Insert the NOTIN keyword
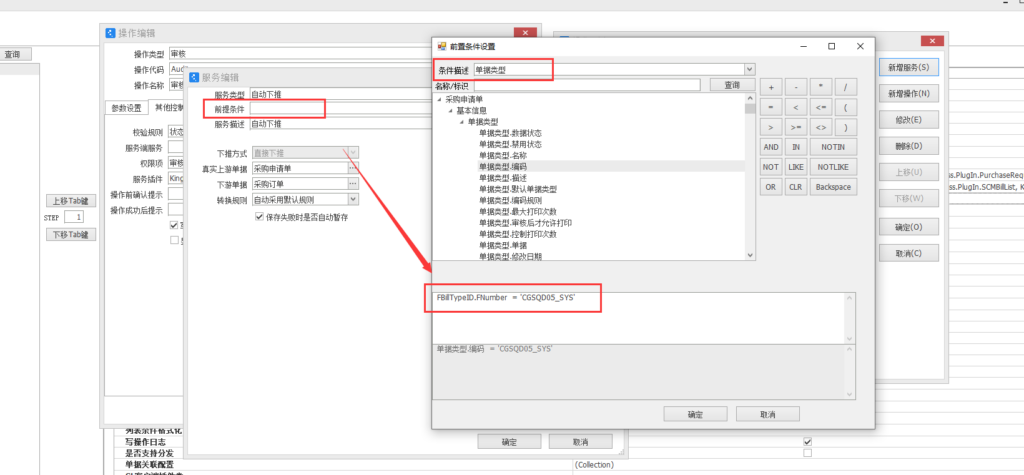1024x475 pixels. (x=833, y=147)
